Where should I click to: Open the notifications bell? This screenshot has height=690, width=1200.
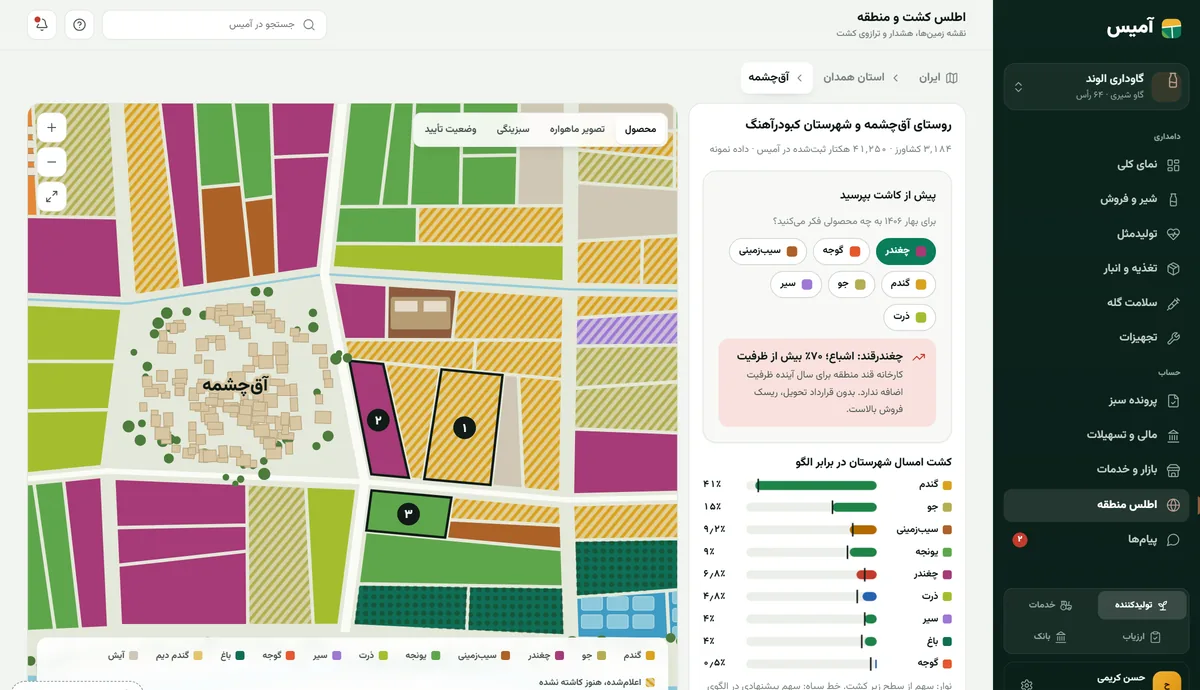pyautogui.click(x=41, y=25)
